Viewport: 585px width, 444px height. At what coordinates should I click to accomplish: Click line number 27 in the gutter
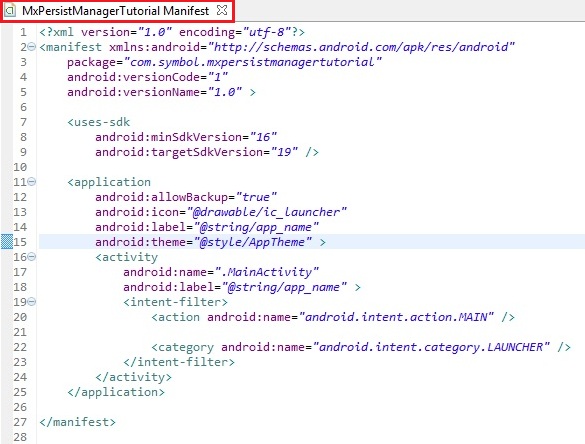pyautogui.click(x=20, y=422)
